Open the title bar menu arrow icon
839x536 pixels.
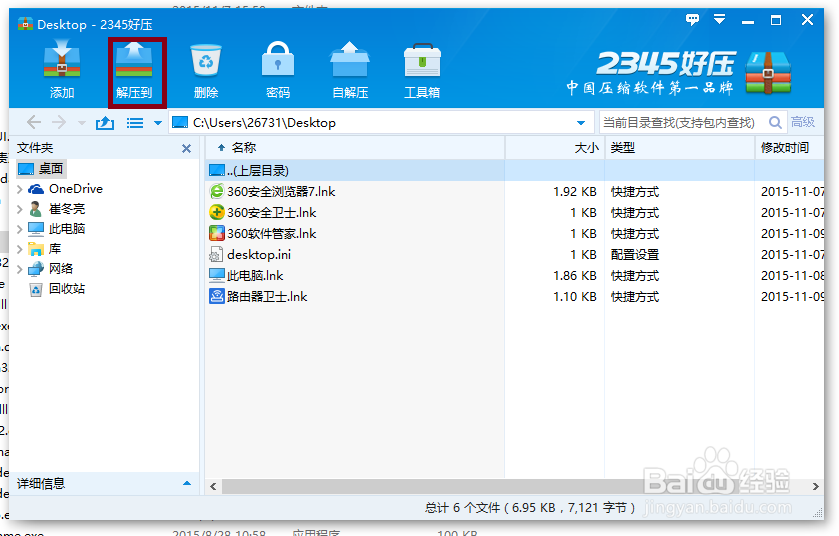point(720,20)
